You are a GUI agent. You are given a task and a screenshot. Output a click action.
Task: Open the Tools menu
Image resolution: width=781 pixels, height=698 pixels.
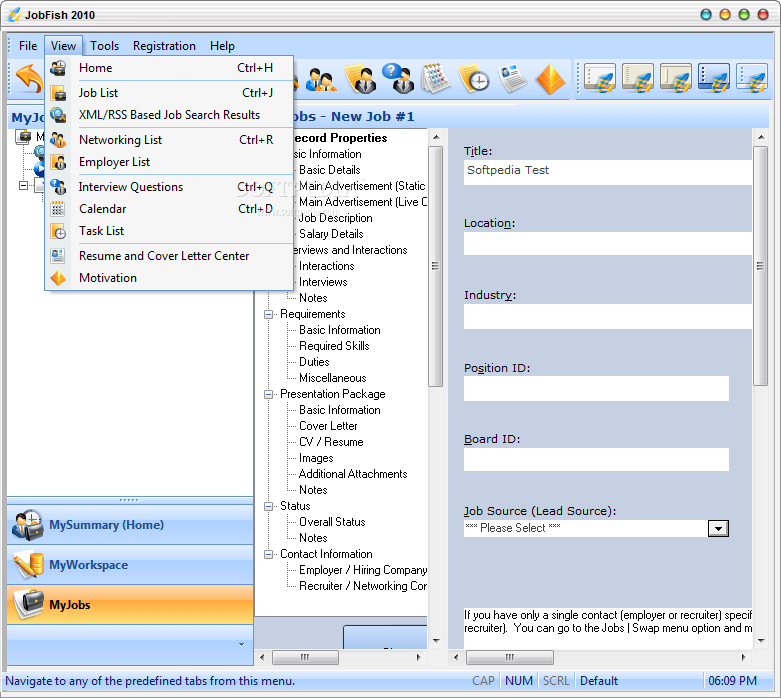tap(105, 46)
